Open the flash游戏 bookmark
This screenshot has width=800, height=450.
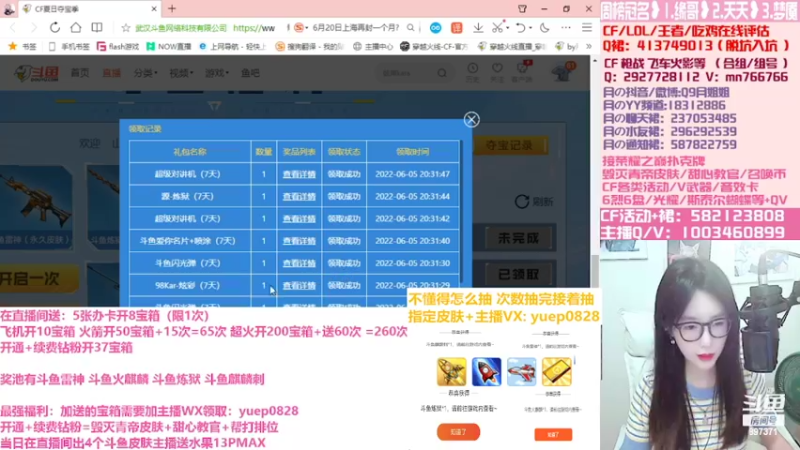tap(118, 46)
